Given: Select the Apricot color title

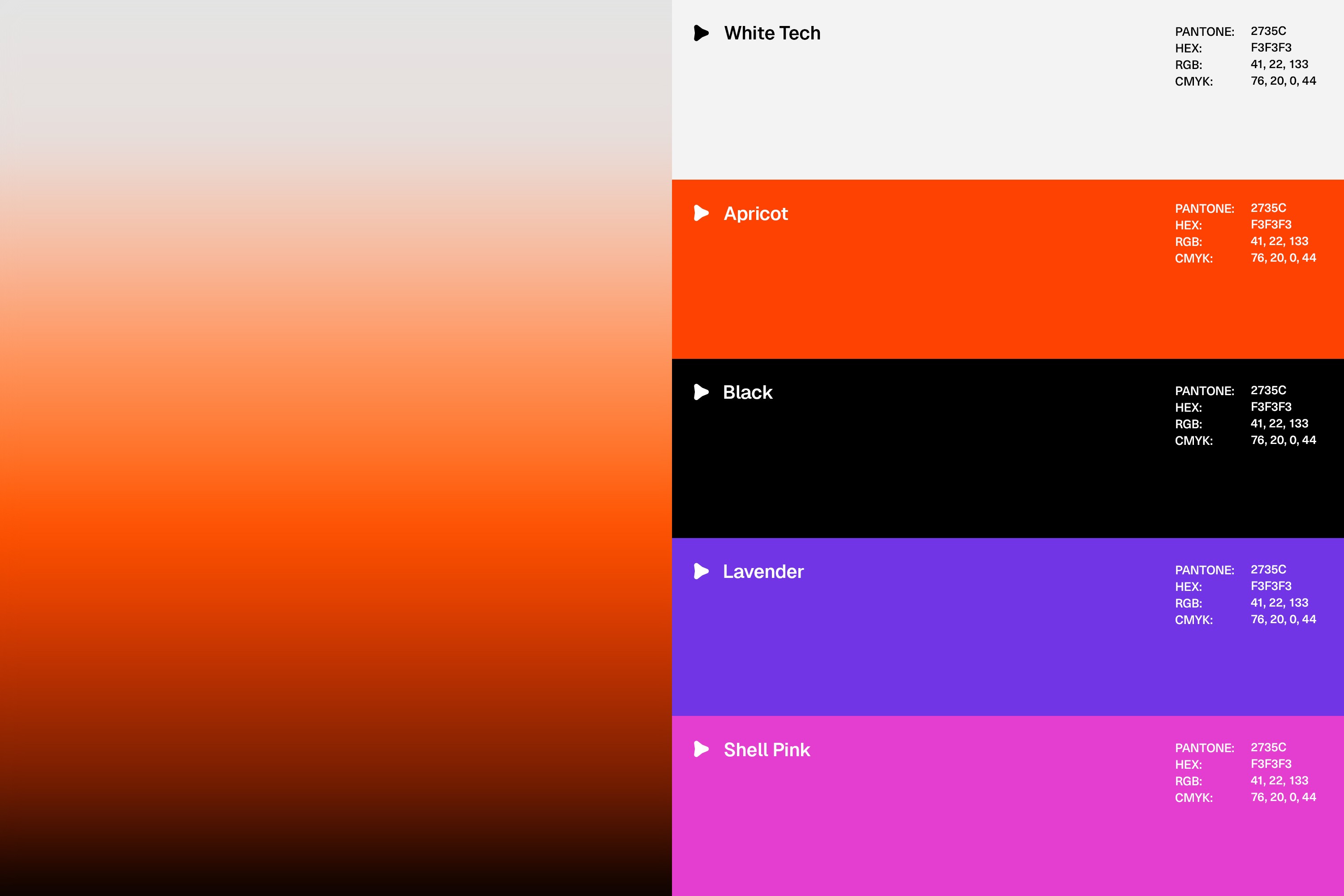Looking at the screenshot, I should pyautogui.click(x=755, y=214).
